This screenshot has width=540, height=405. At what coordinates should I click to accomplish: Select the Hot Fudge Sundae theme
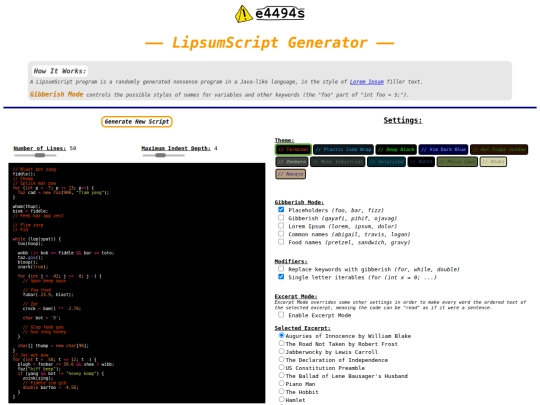tap(499, 149)
